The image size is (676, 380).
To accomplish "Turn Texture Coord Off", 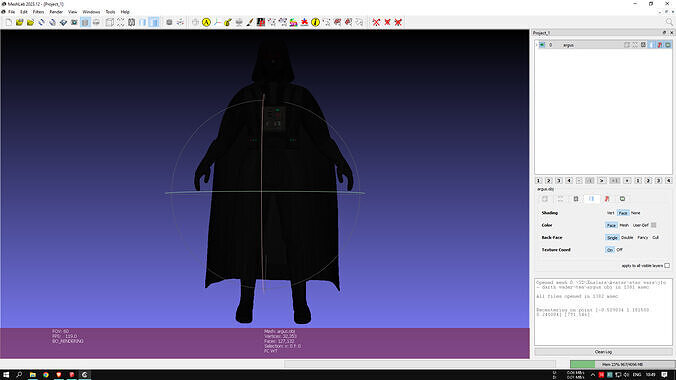I will 619,250.
